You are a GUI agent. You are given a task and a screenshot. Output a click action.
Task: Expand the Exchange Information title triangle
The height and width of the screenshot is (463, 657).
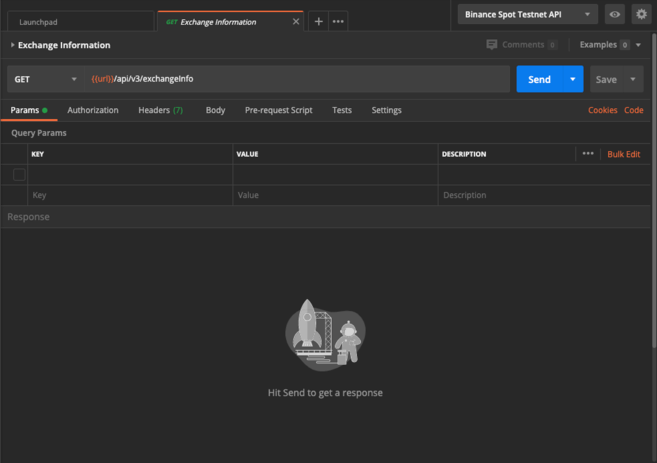[x=12, y=45]
